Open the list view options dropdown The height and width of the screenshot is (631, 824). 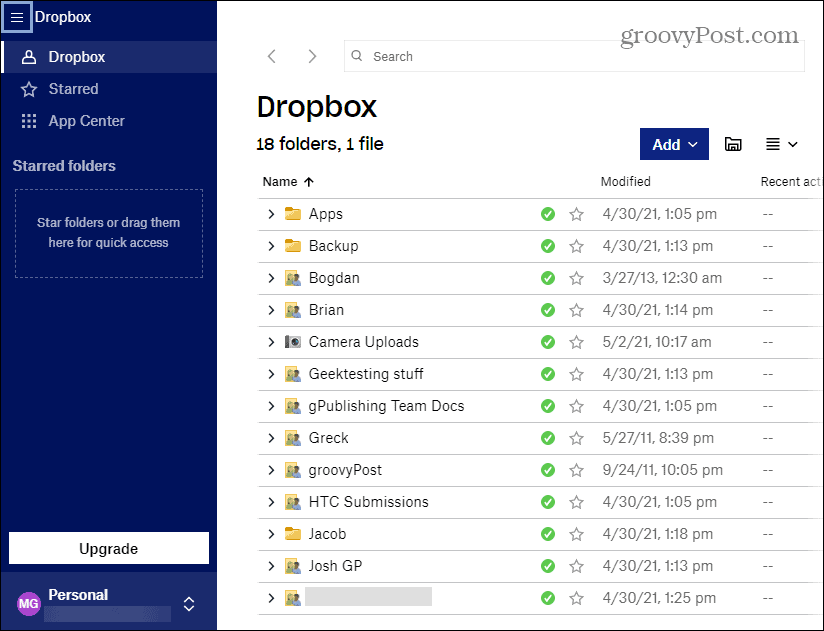pyautogui.click(x=781, y=144)
